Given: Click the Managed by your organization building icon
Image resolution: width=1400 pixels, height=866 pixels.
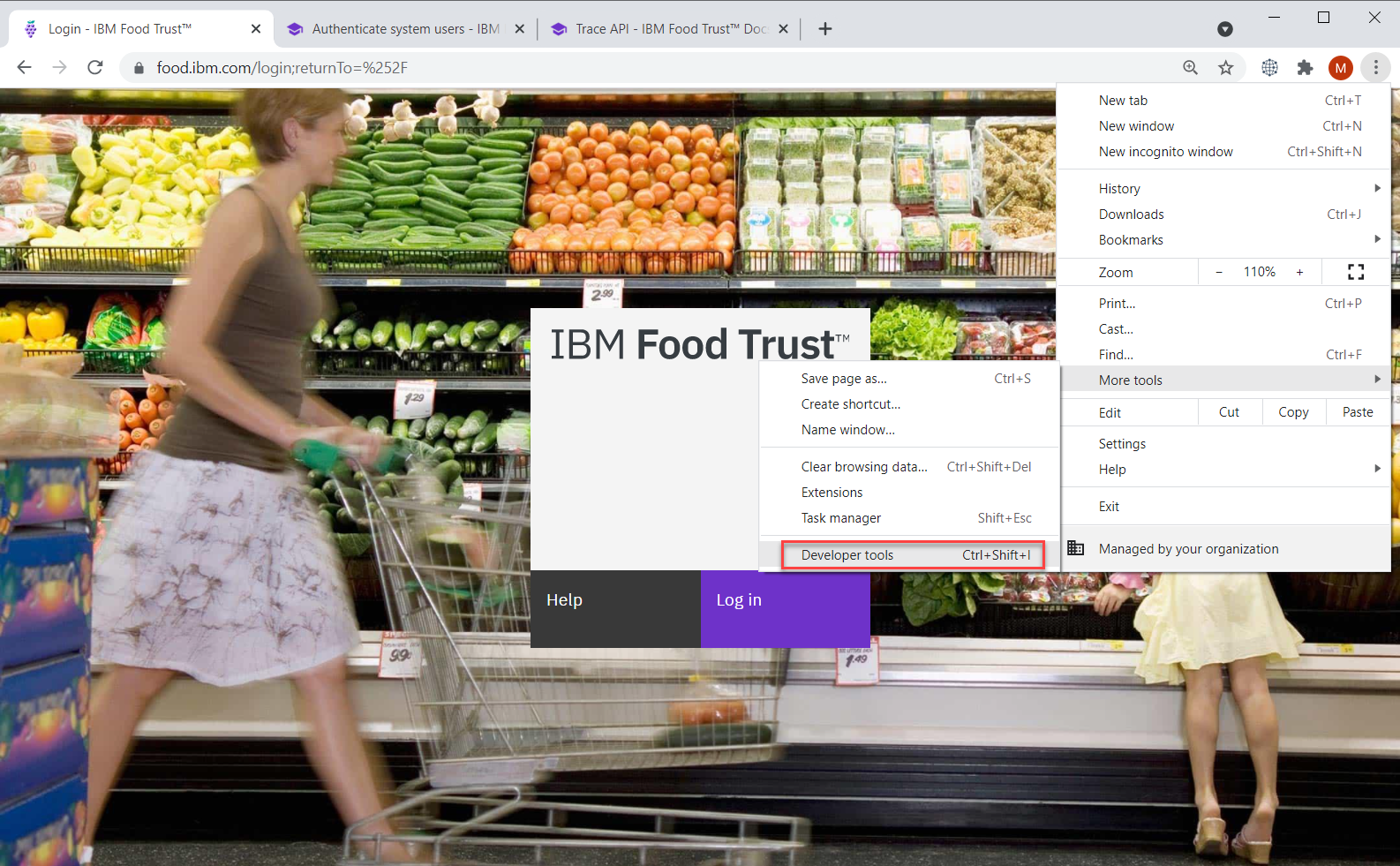Looking at the screenshot, I should tap(1075, 548).
